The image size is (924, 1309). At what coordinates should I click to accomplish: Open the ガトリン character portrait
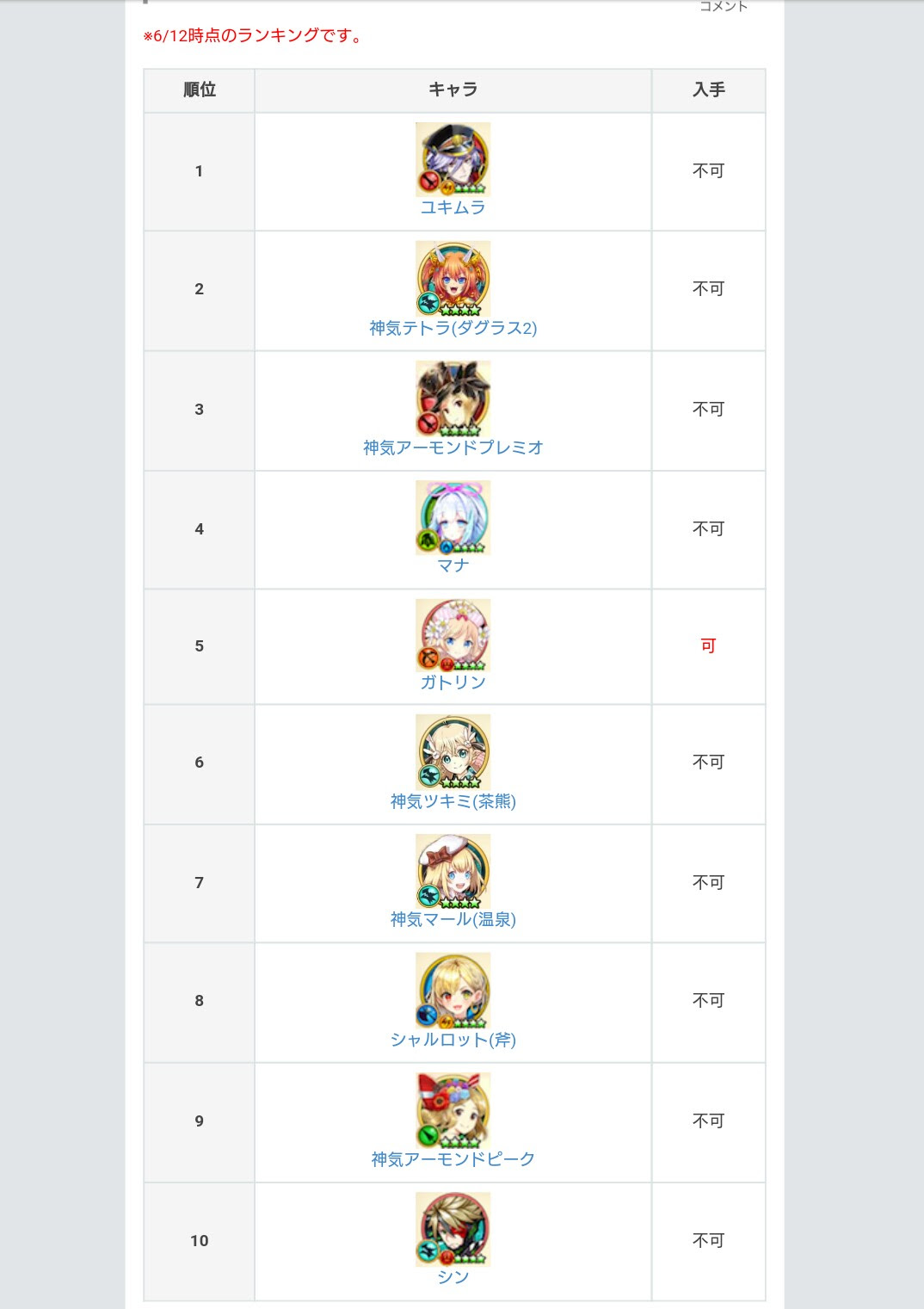click(x=453, y=635)
